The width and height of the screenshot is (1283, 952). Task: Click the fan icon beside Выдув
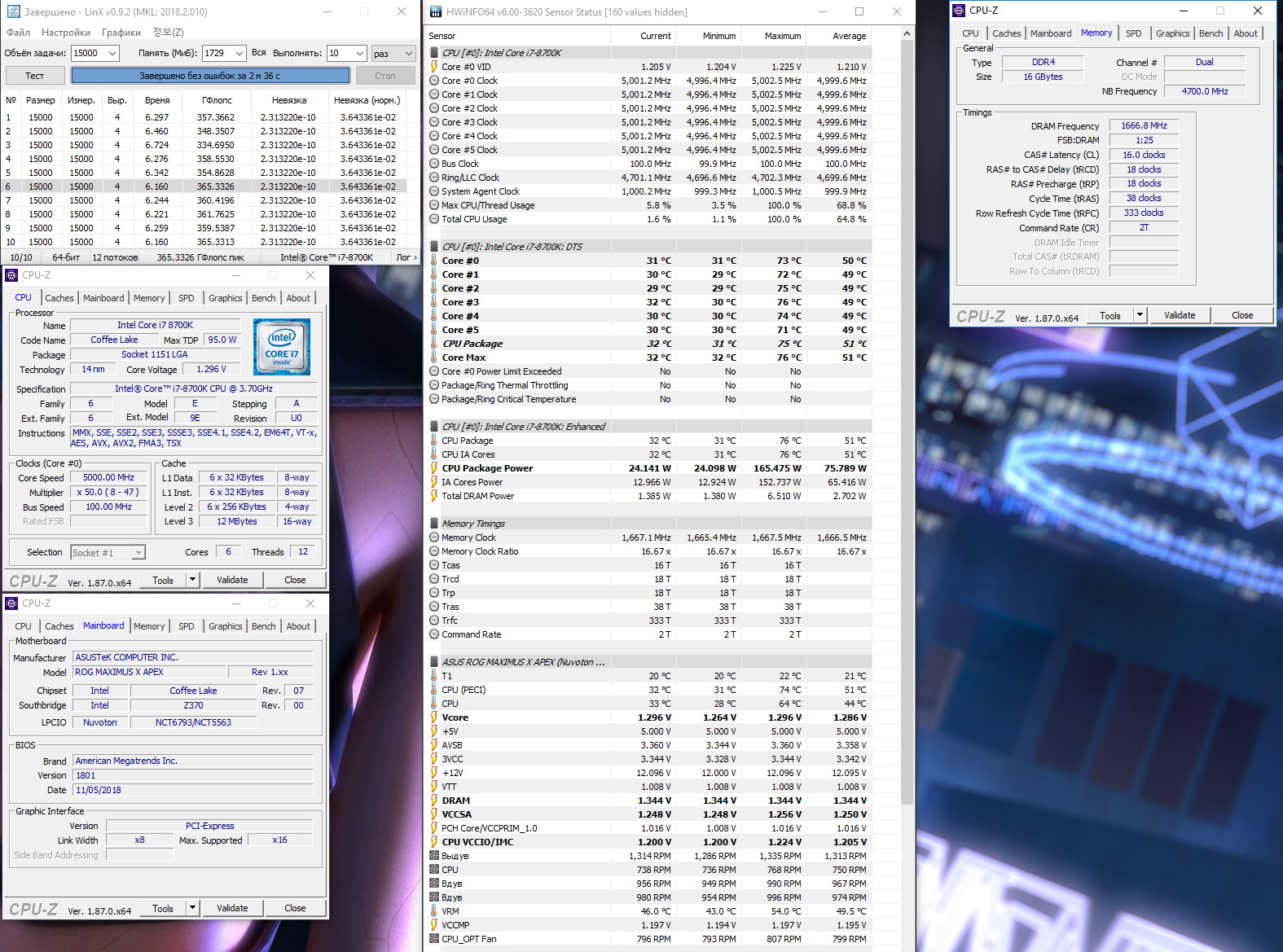[x=434, y=856]
